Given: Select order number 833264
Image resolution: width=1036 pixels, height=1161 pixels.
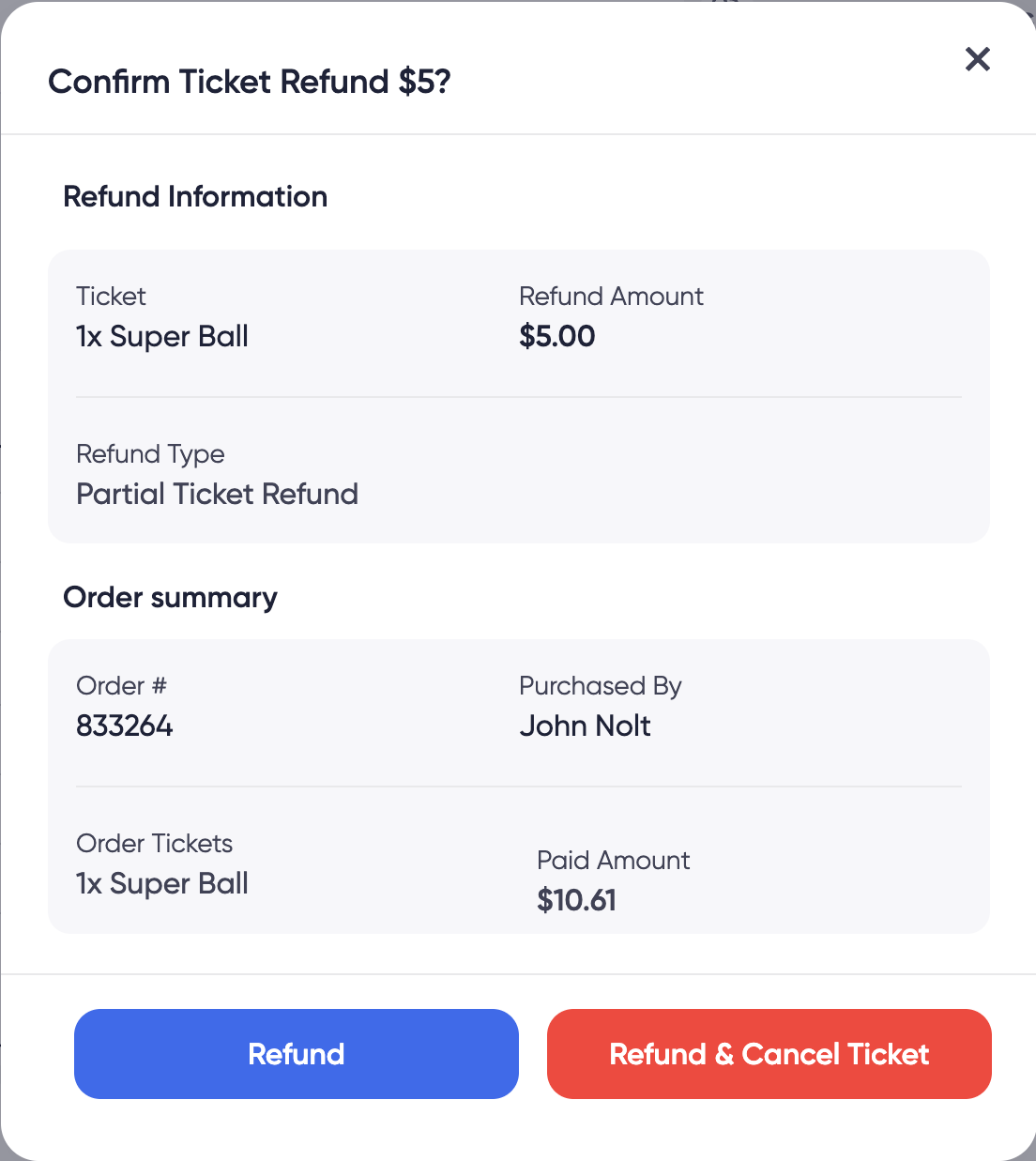Looking at the screenshot, I should 124,726.
